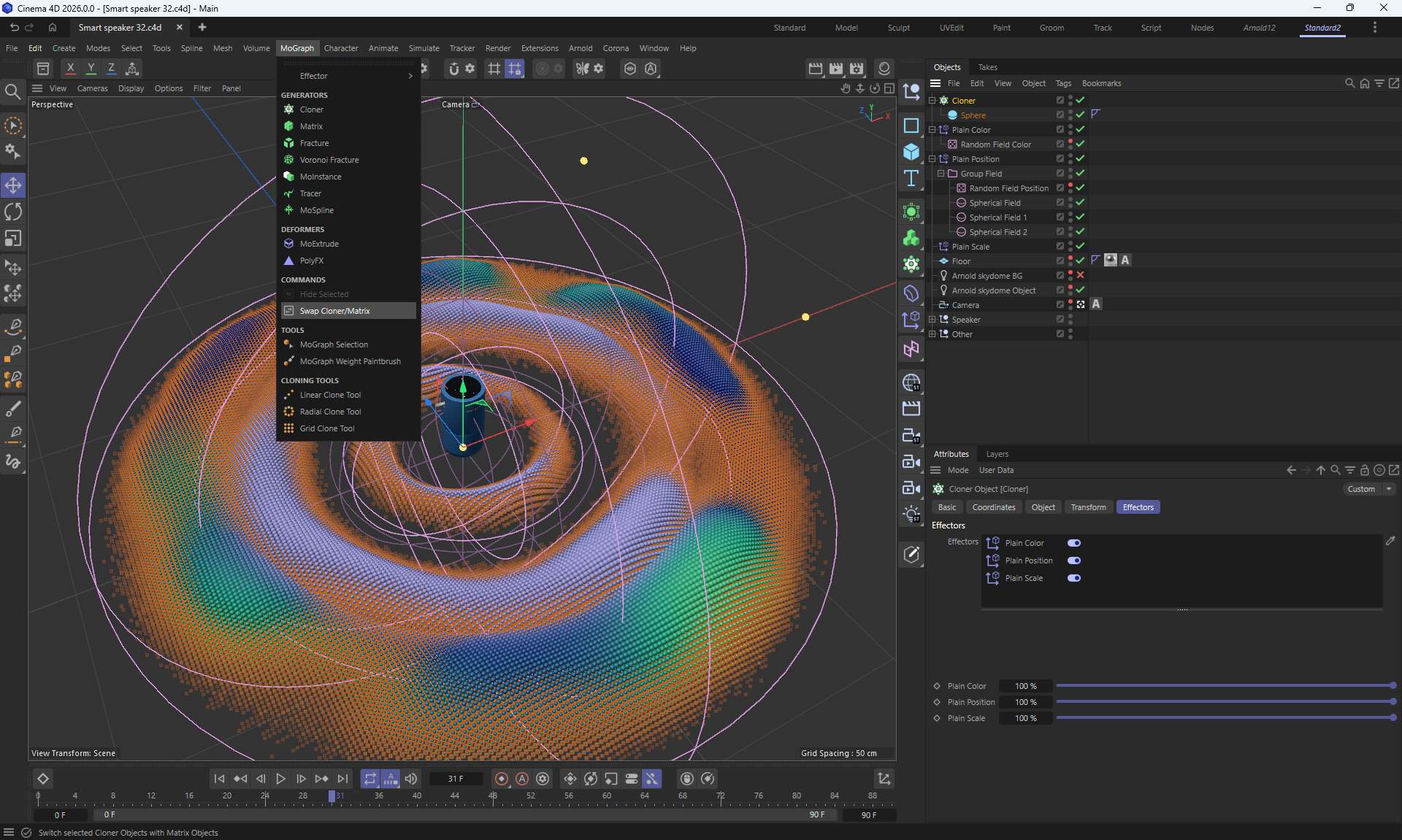Expand the Speaker object hierarchy
Image resolution: width=1402 pixels, height=840 pixels.
tap(932, 320)
